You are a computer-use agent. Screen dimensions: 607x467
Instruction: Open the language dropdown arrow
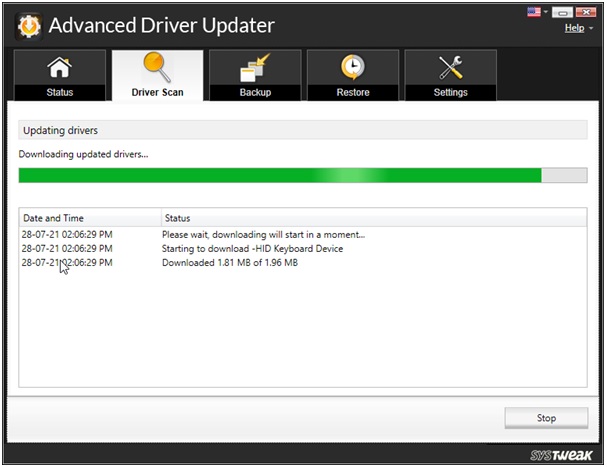545,12
